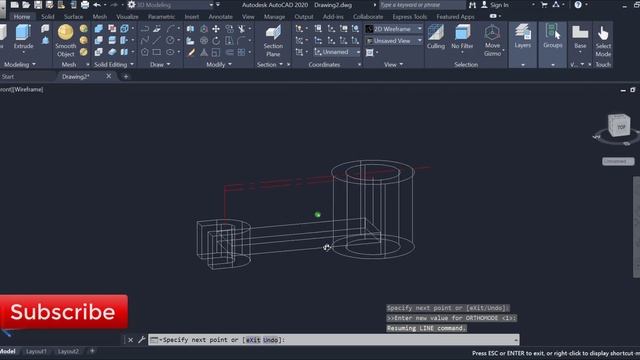Open the Unsaved View dropdown
The height and width of the screenshot is (360, 640).
tap(394, 40)
